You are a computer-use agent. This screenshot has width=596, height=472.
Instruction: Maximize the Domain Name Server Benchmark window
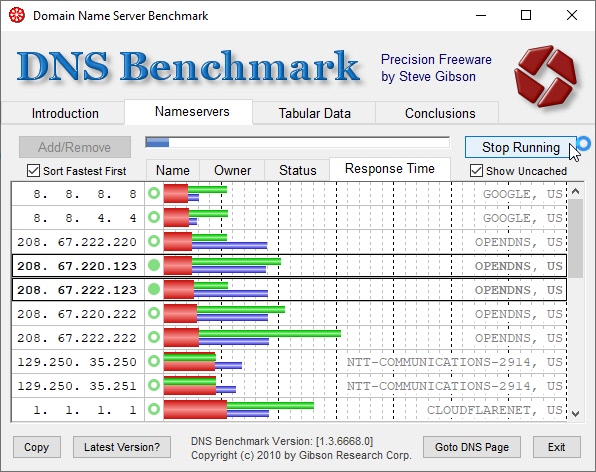click(526, 16)
